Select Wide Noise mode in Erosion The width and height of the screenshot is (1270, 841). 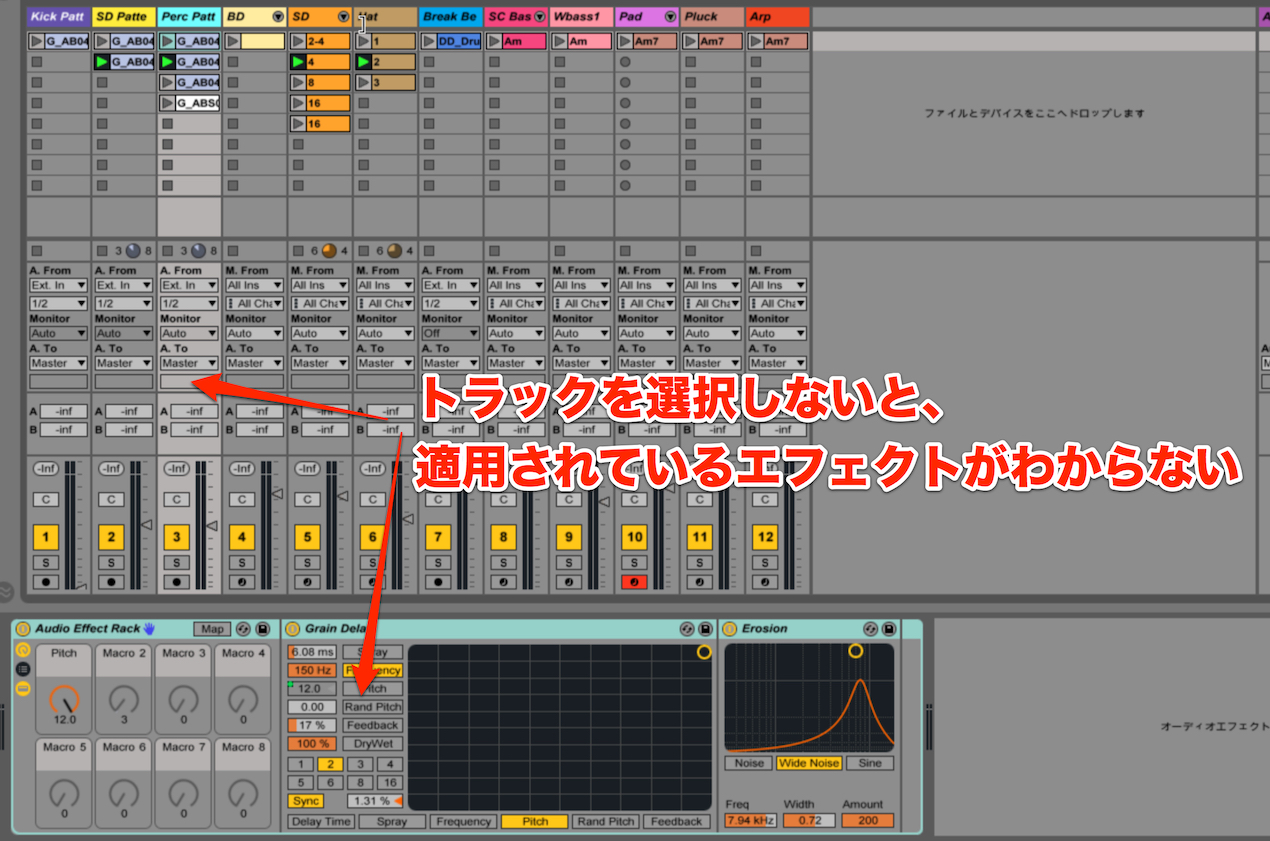tap(808, 763)
